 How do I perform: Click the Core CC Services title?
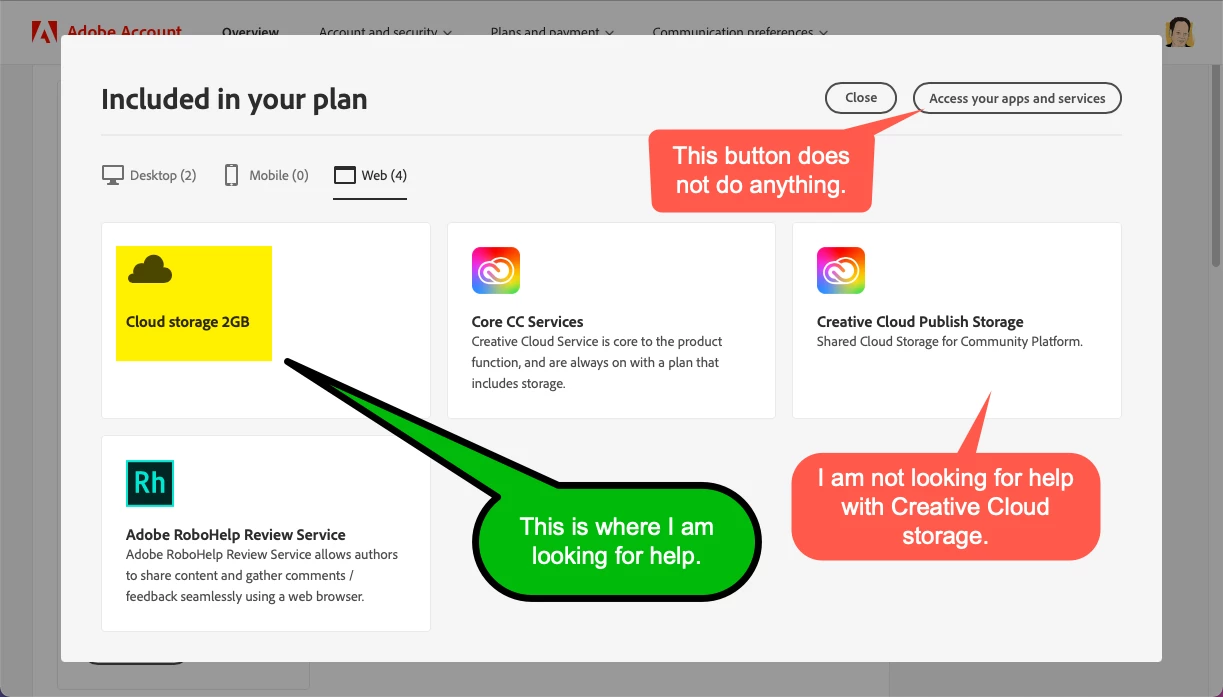pos(527,322)
